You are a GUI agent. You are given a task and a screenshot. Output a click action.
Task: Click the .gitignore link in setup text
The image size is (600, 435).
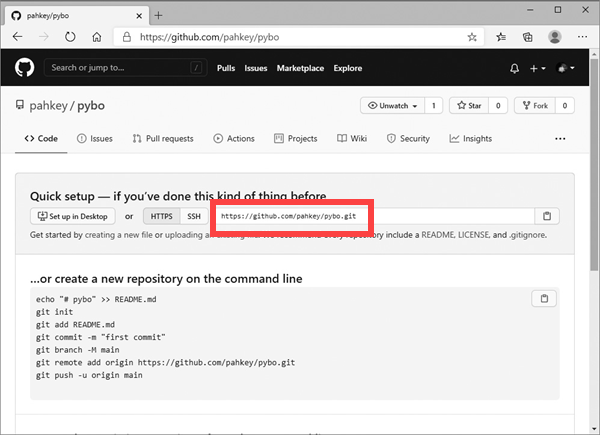(528, 235)
